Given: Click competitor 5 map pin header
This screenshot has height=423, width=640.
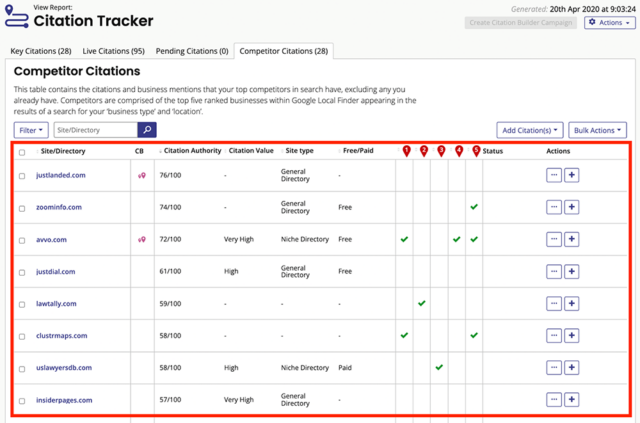Looking at the screenshot, I should [x=476, y=151].
